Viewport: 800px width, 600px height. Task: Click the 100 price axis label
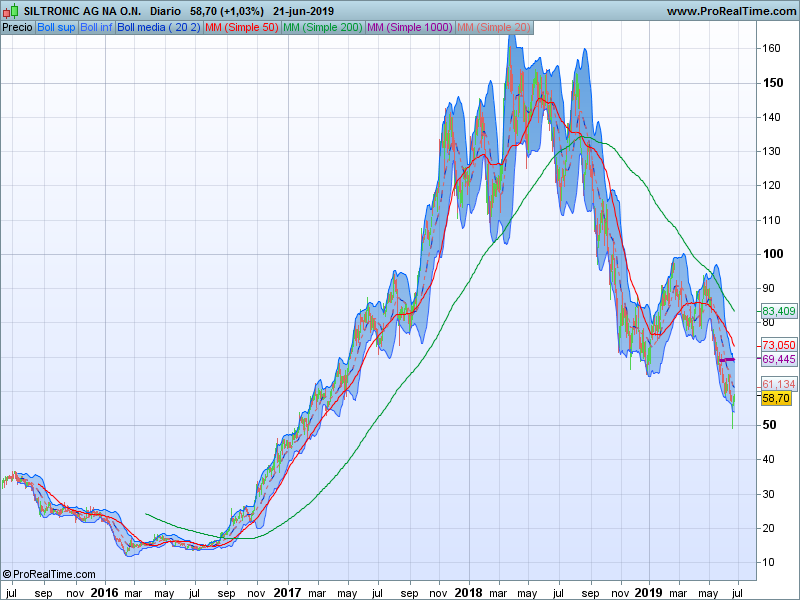point(772,254)
